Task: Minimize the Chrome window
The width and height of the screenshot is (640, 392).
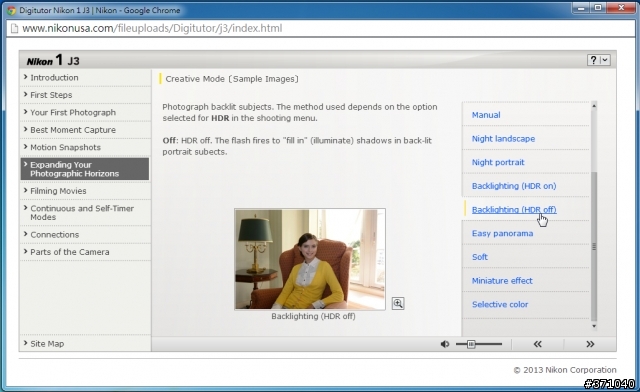Action: tap(581, 8)
